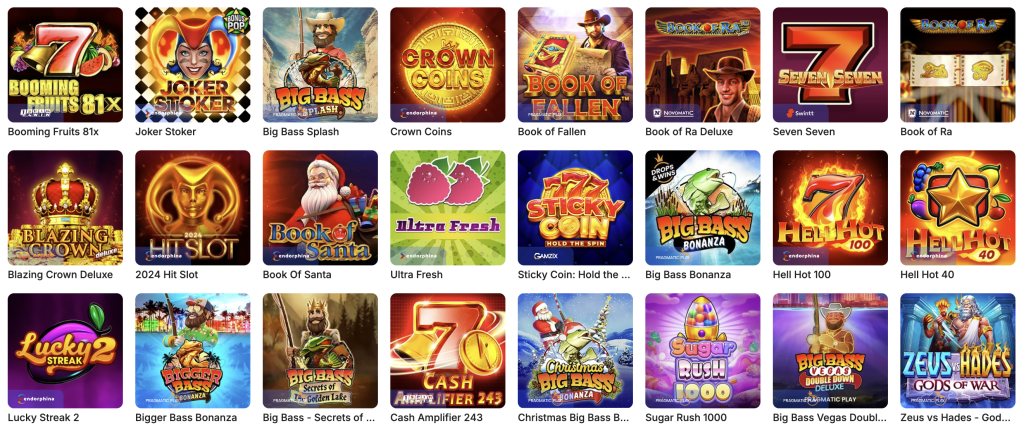
Task: Click the Blazing Crown Deluxe title link
Action: 60,274
